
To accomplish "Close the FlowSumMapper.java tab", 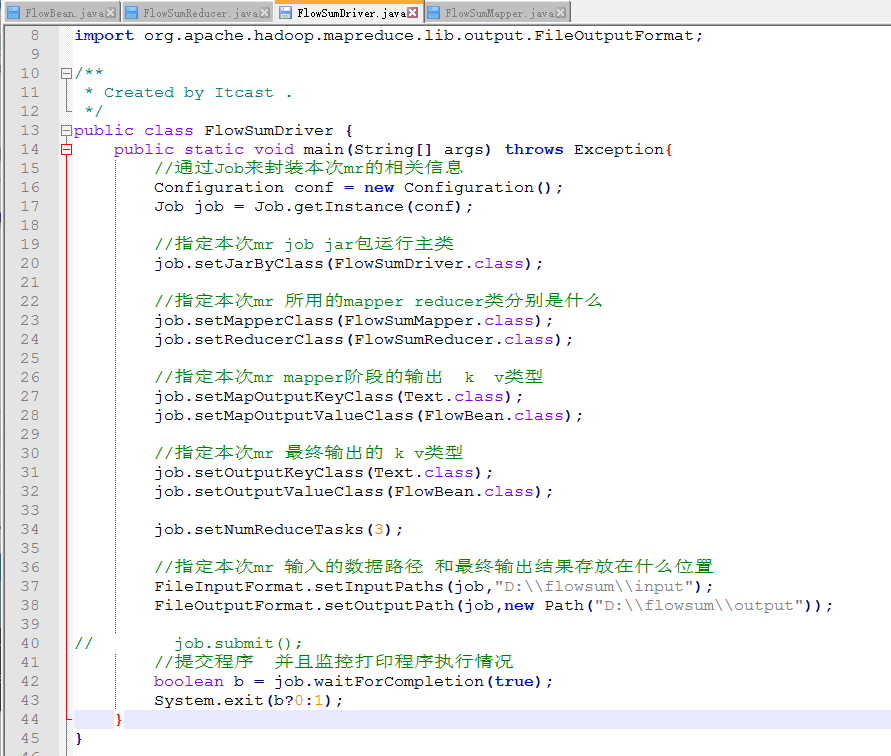I will coord(561,13).
